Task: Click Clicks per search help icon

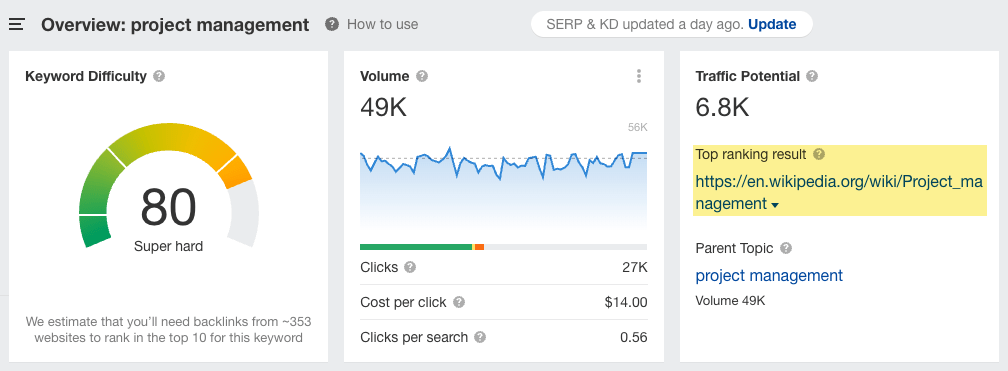Action: pos(480,337)
